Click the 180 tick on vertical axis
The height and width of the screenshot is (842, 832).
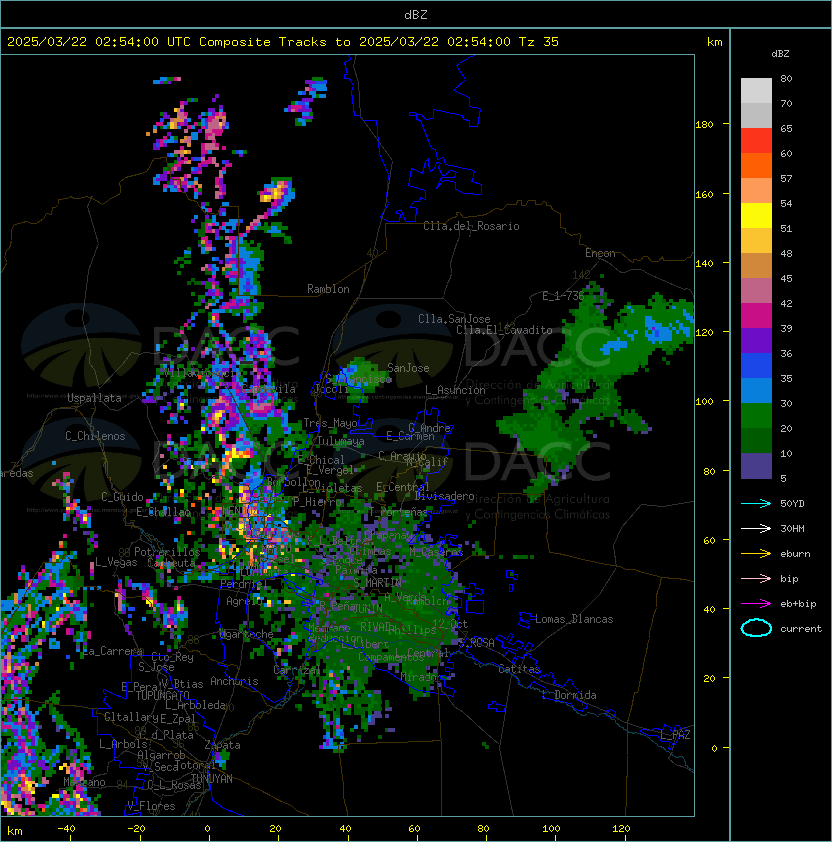704,124
